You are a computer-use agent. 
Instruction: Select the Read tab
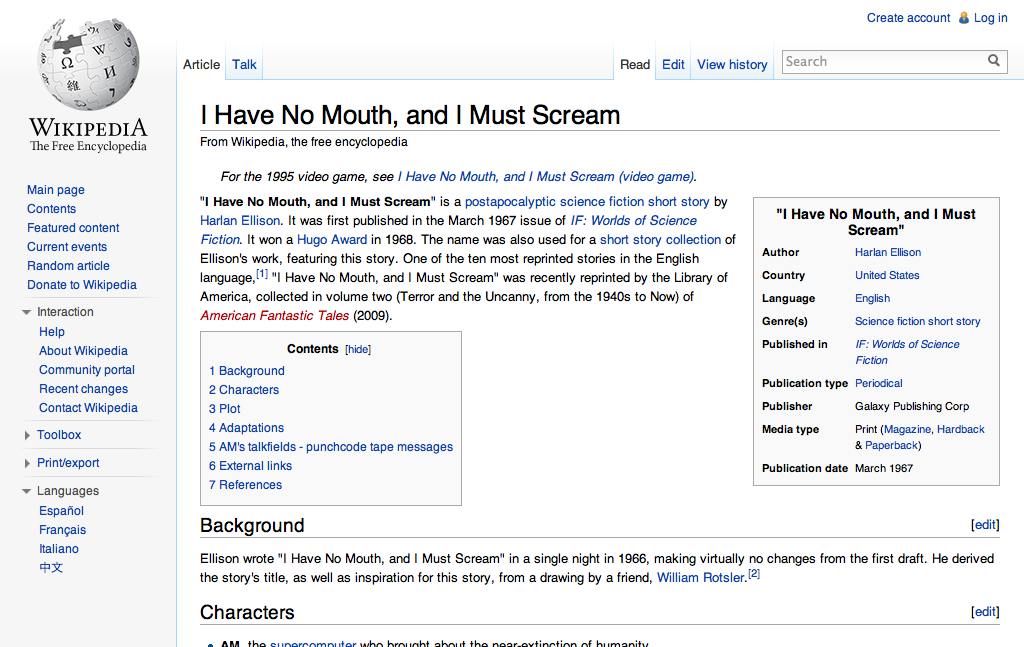tap(635, 65)
